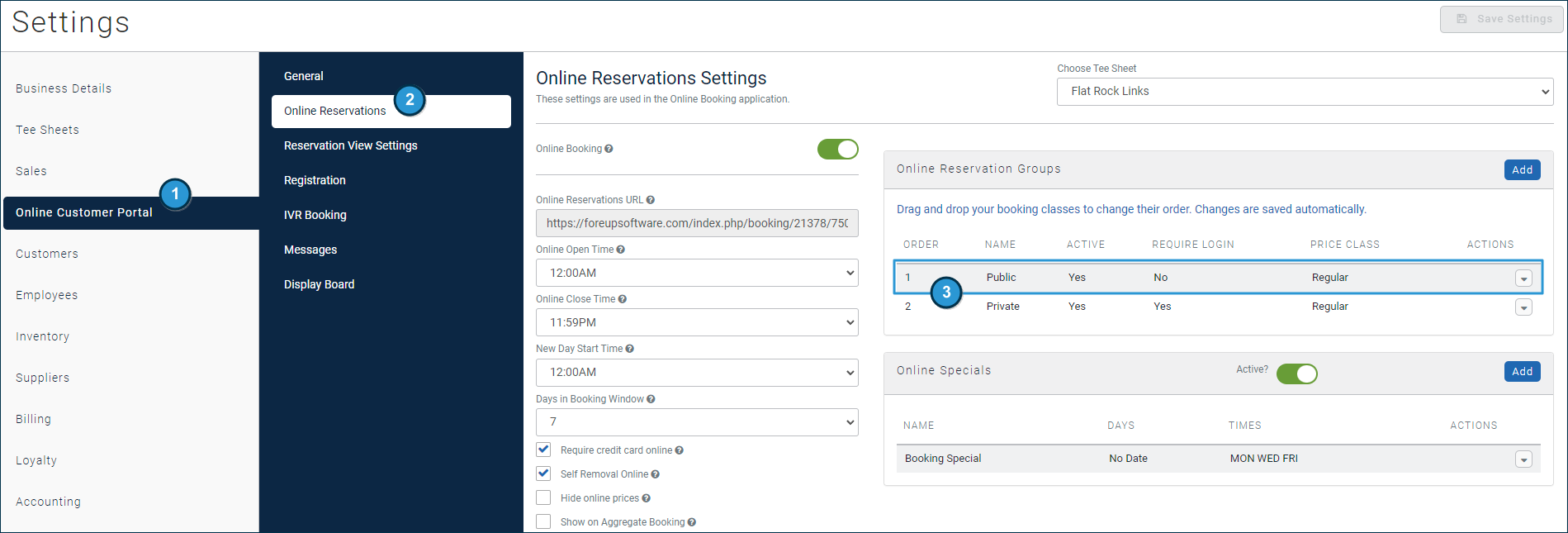Viewport: 1568px width, 533px height.
Task: Open Messages submenu
Action: click(310, 250)
